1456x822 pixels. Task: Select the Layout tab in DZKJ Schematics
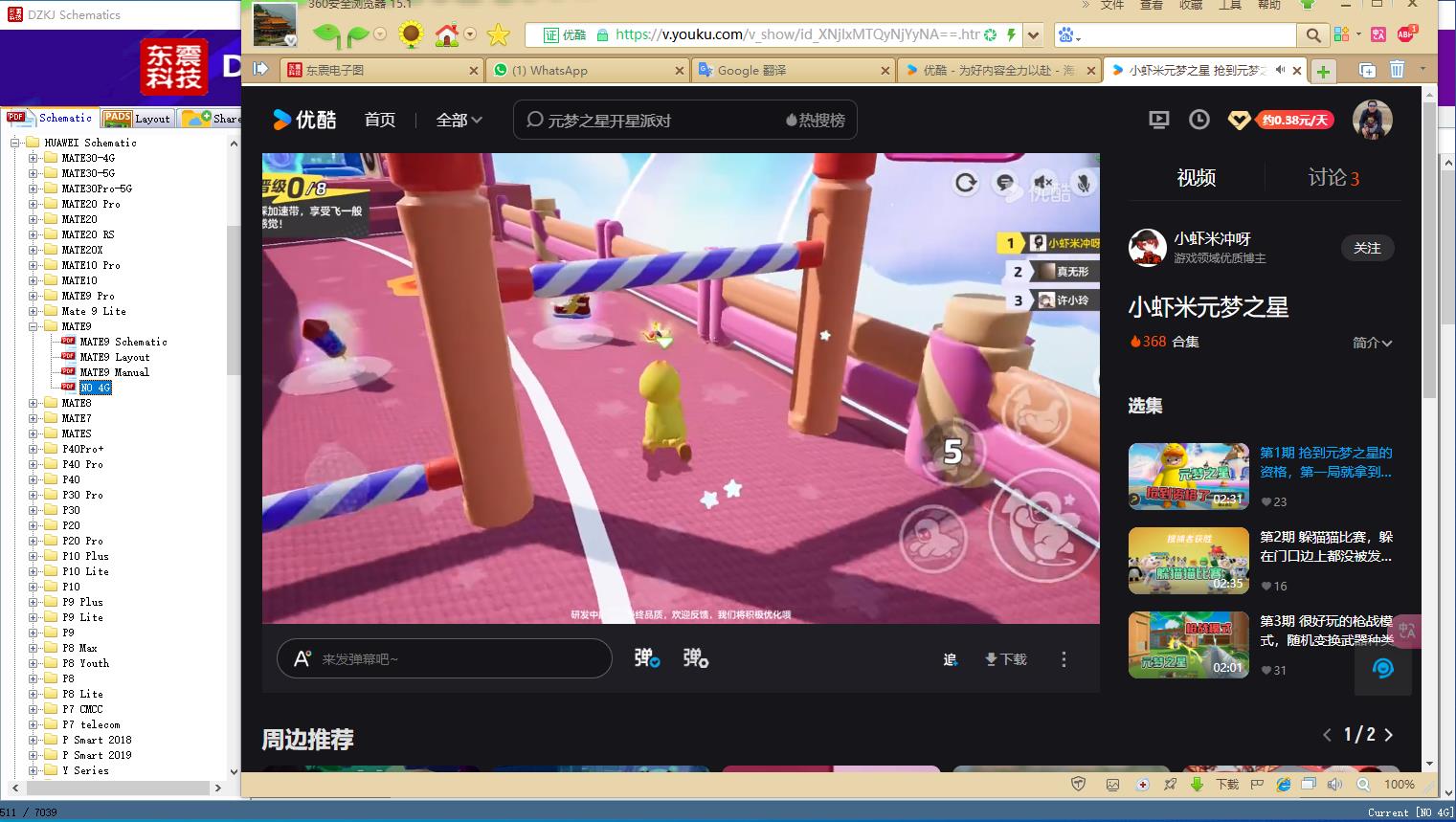point(138,118)
